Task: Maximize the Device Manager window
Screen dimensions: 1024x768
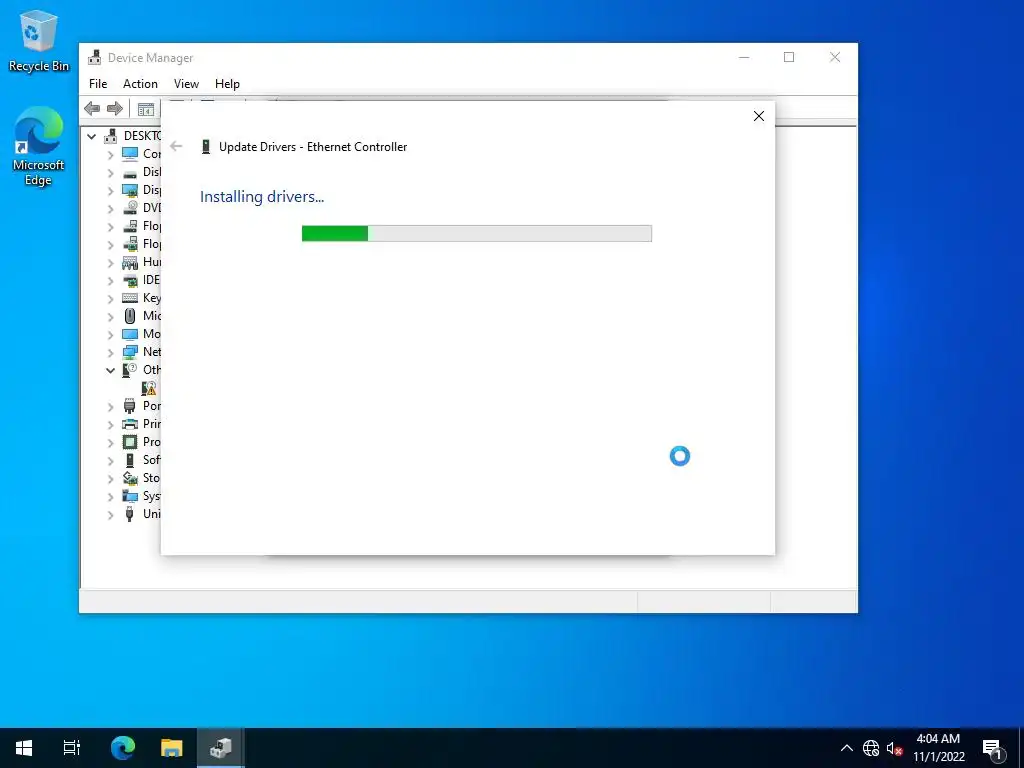Action: [x=789, y=57]
